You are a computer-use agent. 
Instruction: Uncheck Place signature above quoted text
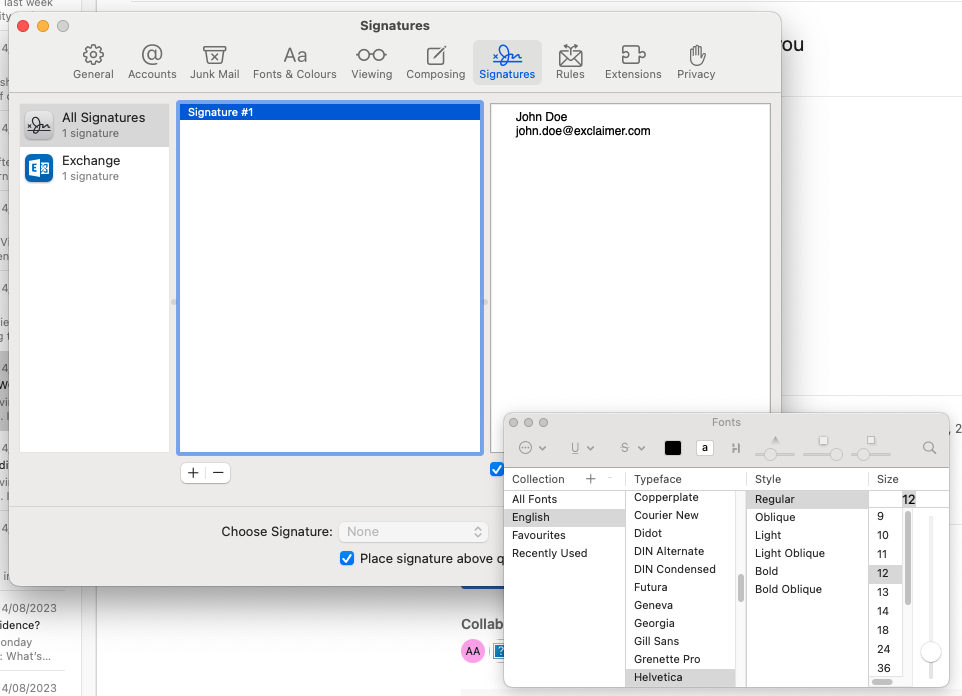(x=347, y=558)
